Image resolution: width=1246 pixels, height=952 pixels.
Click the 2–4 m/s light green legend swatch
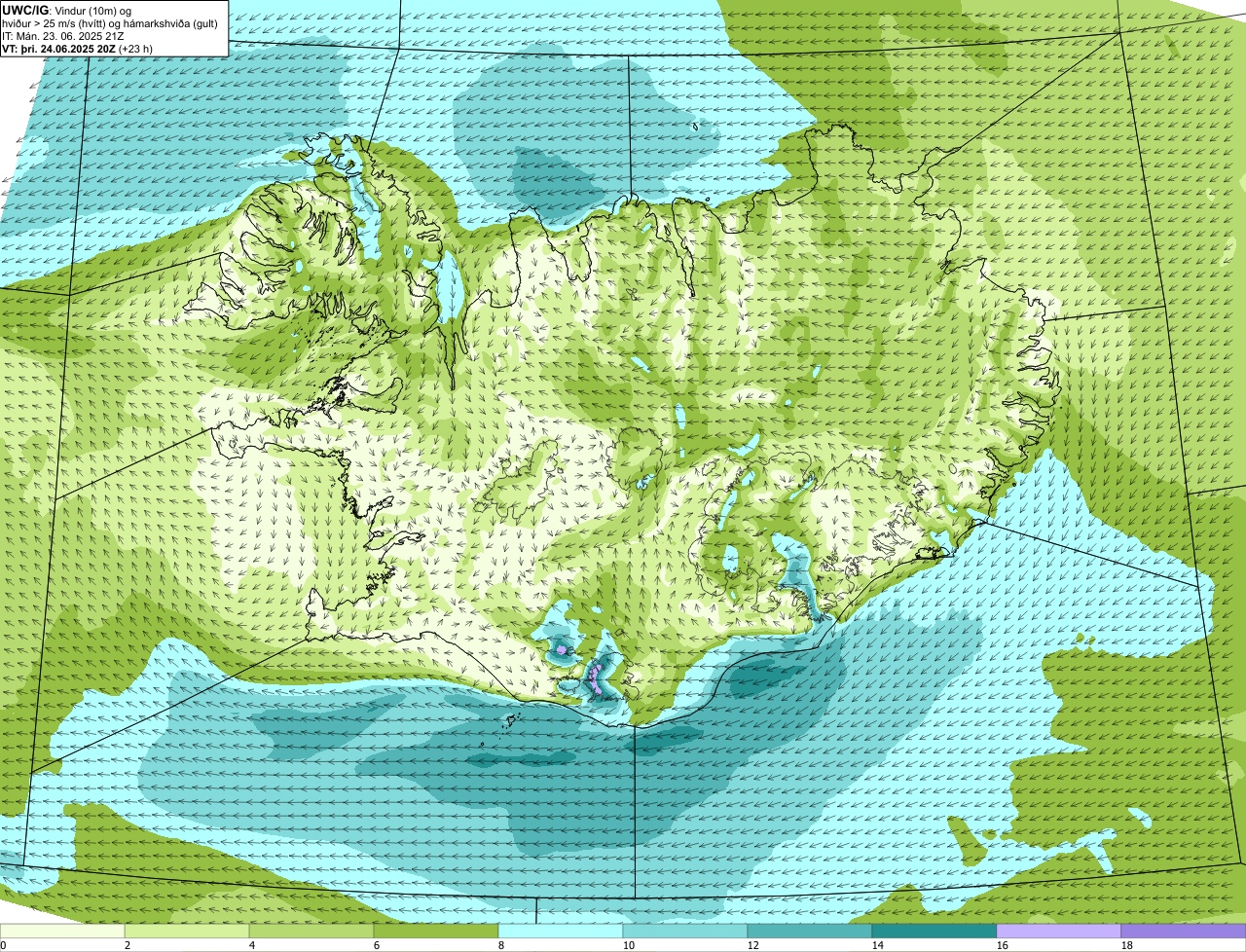click(187, 931)
